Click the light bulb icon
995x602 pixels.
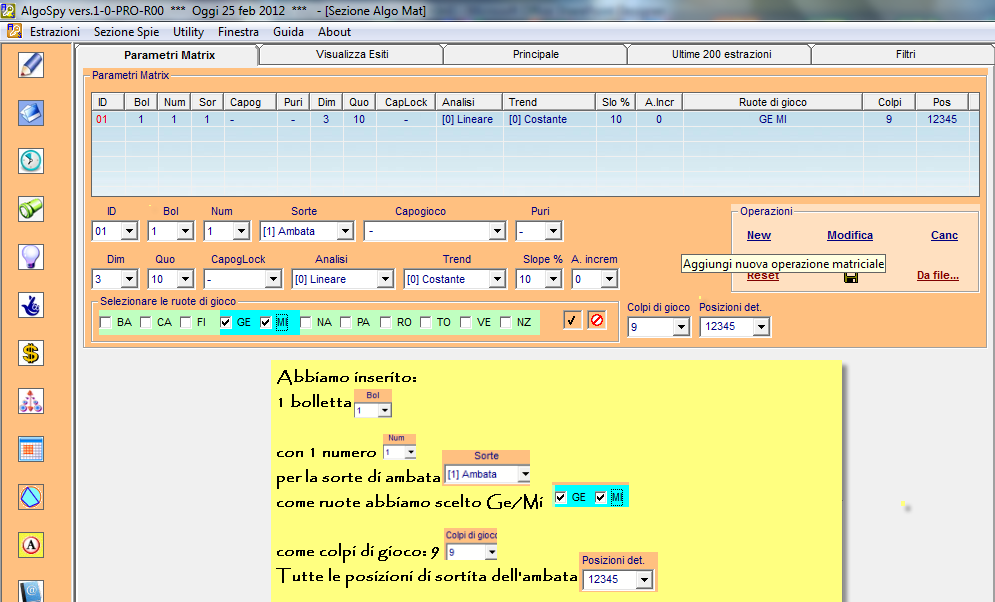(31, 257)
